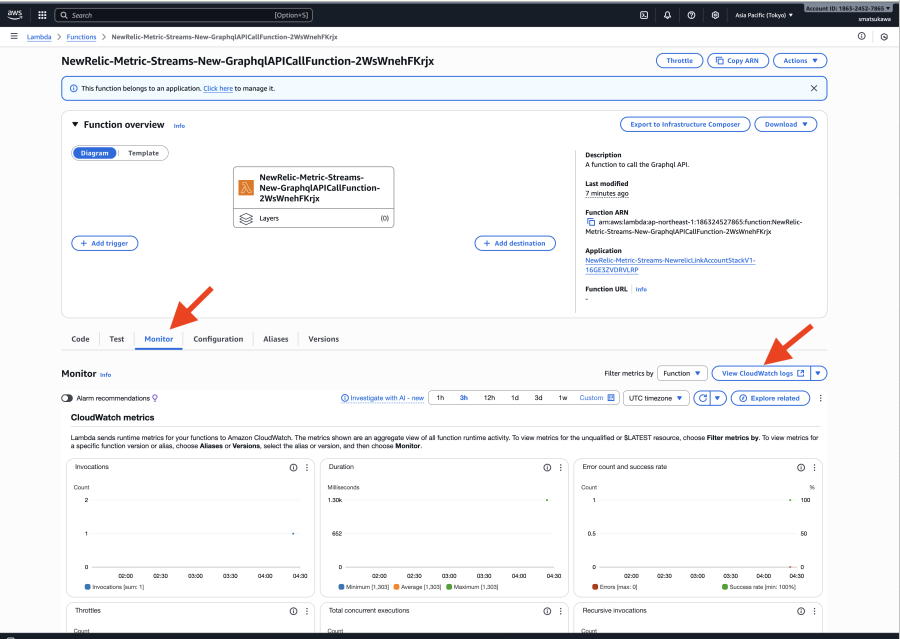The image size is (900, 639).
Task: Click the custom time calendar icon
Action: point(611,397)
